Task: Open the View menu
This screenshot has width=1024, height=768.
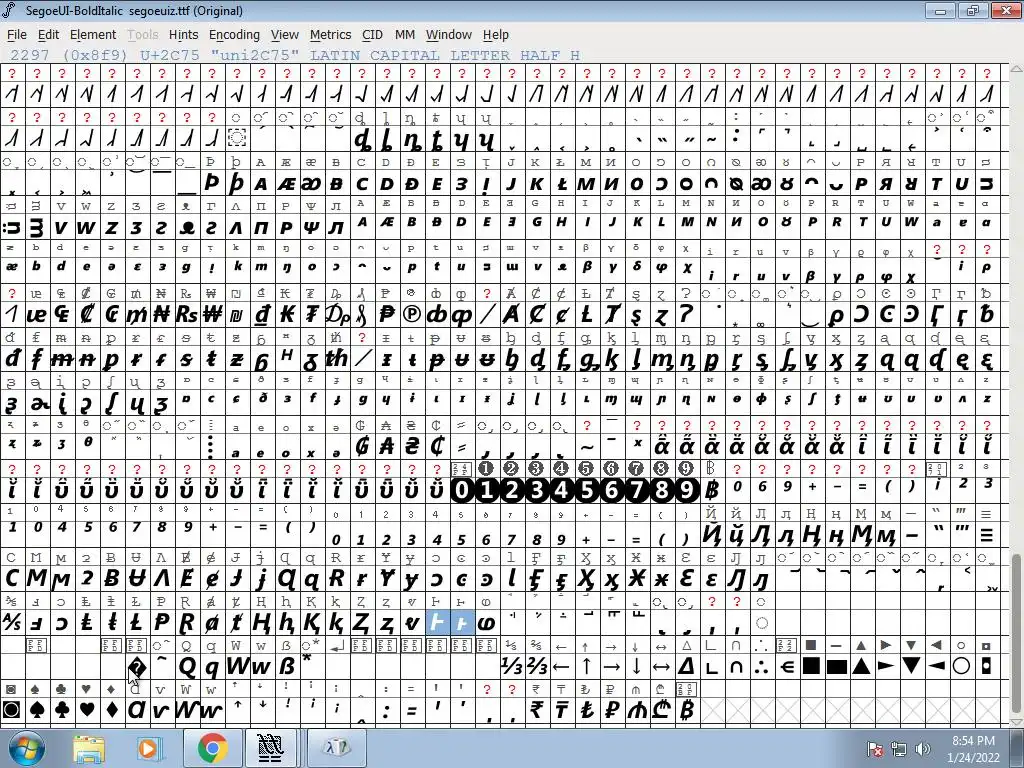Action: [285, 35]
